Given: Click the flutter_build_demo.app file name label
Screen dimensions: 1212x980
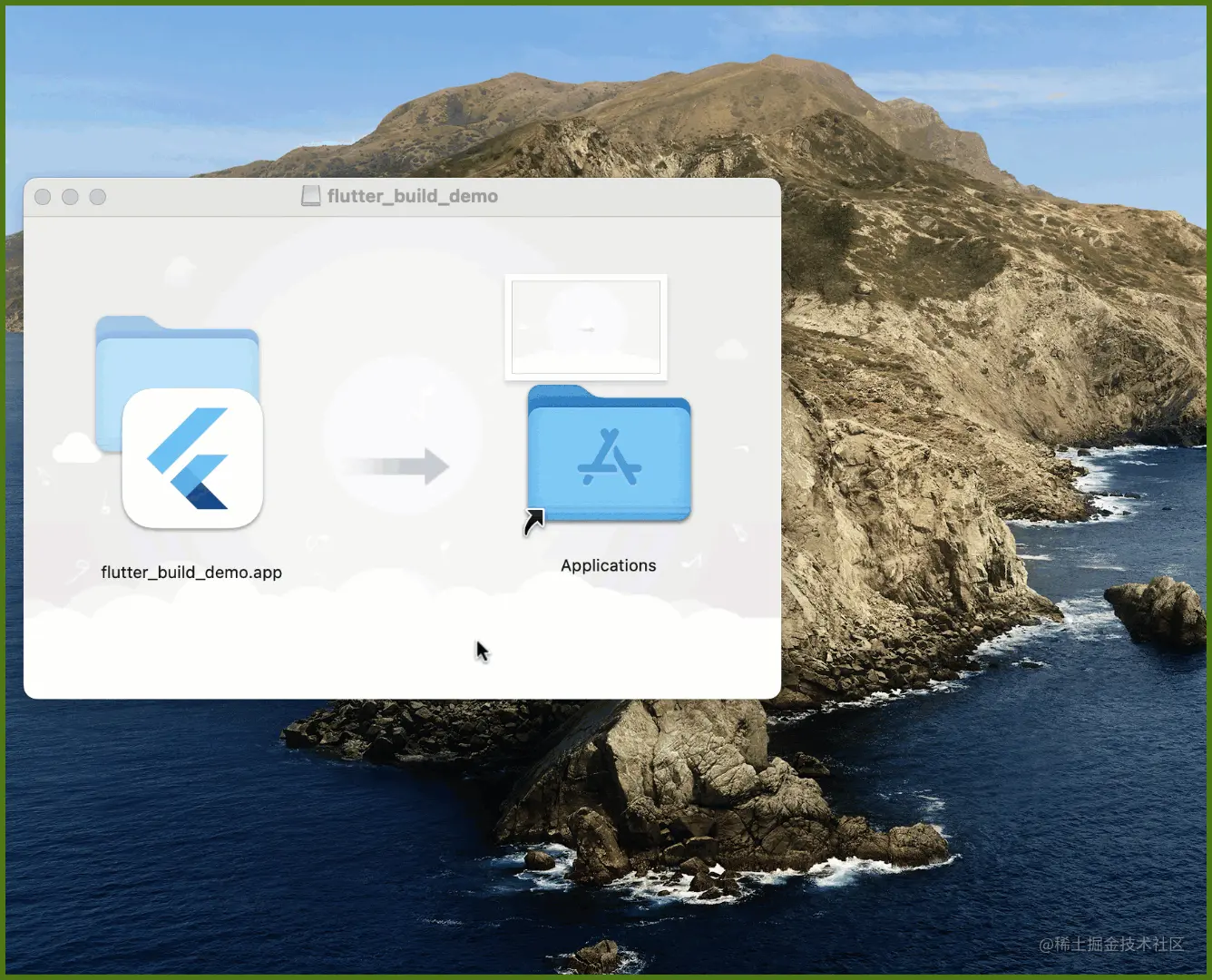Looking at the screenshot, I should [191, 573].
